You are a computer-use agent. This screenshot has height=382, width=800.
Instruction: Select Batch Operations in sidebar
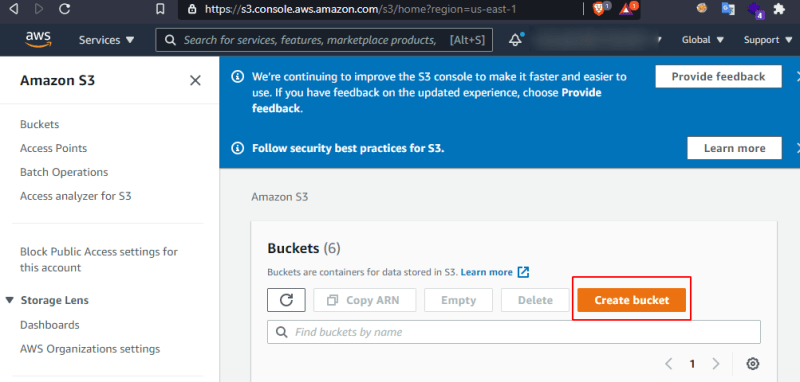64,172
